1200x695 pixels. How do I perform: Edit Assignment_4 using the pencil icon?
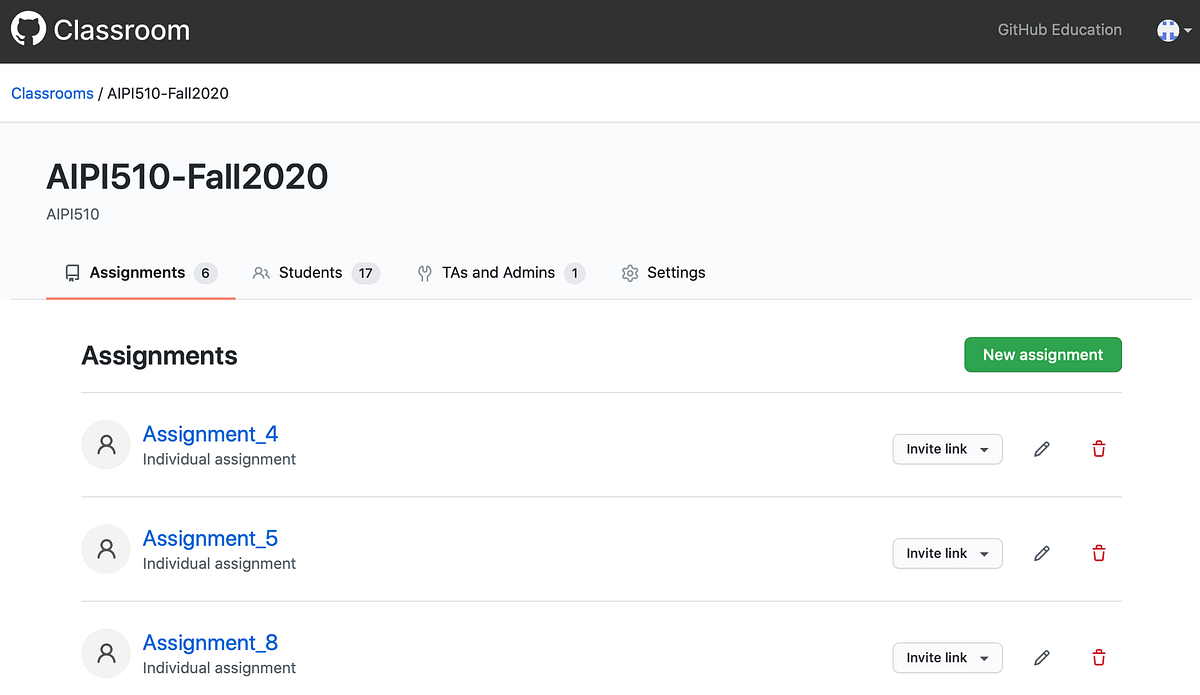[x=1041, y=449]
